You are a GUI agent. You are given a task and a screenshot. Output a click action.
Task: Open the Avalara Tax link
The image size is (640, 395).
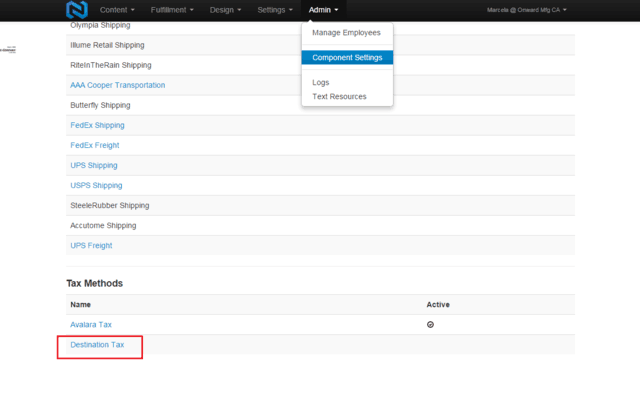(x=91, y=324)
